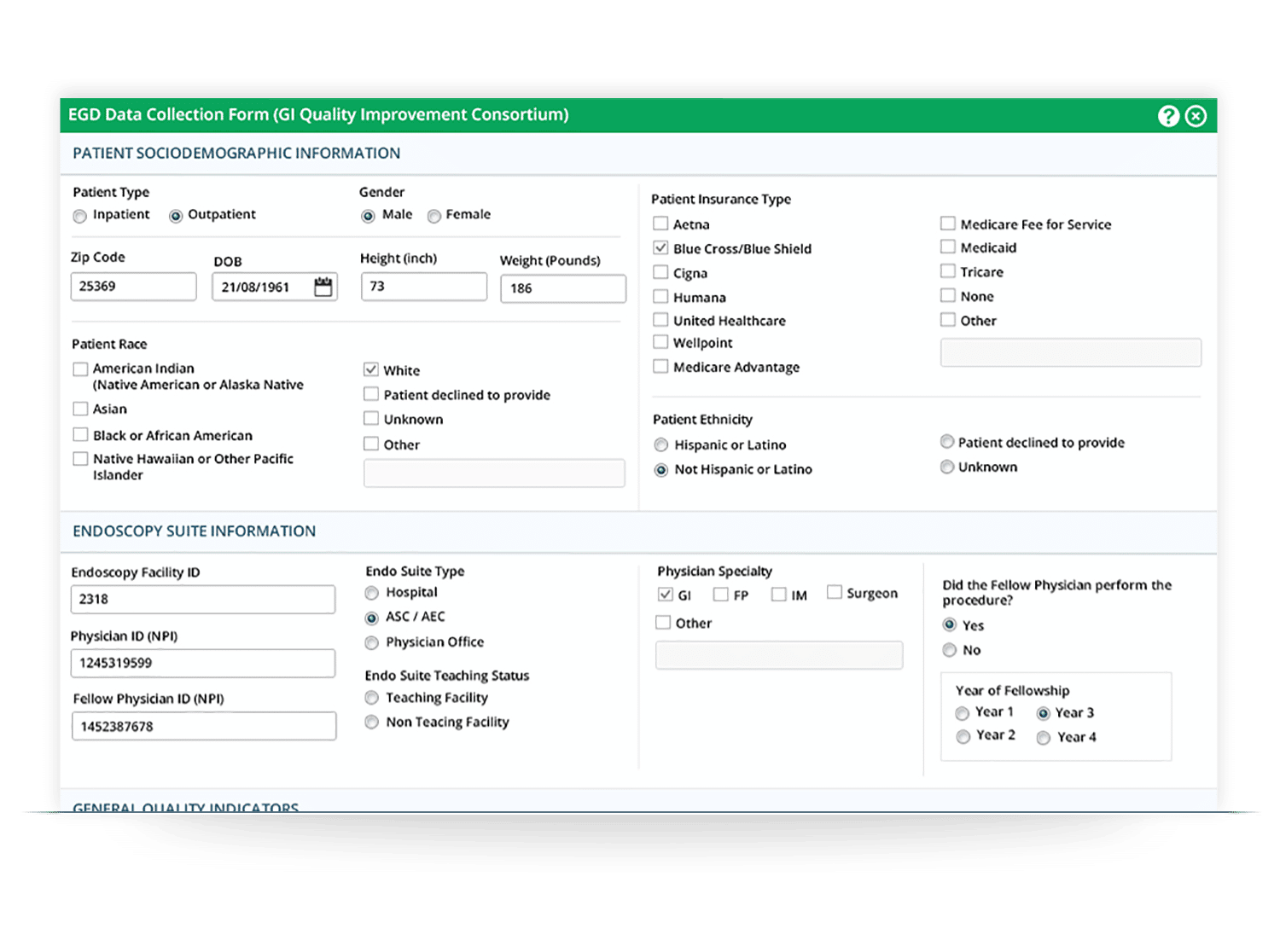Edit the Height (inch) field
Screen dimensions: 1280x952
tap(424, 287)
